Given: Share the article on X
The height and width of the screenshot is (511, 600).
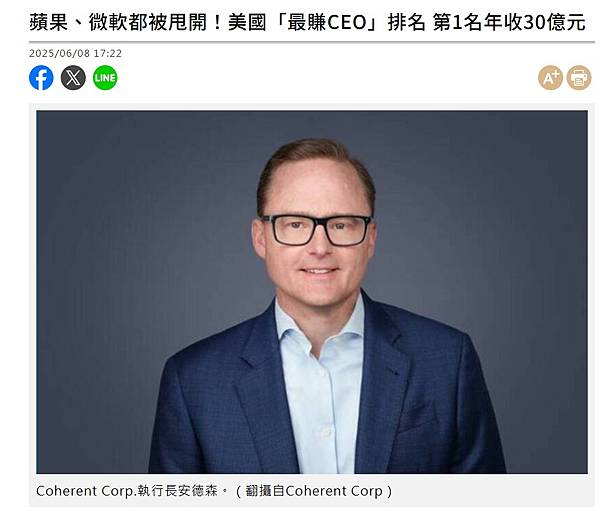Looking at the screenshot, I should point(73,78).
